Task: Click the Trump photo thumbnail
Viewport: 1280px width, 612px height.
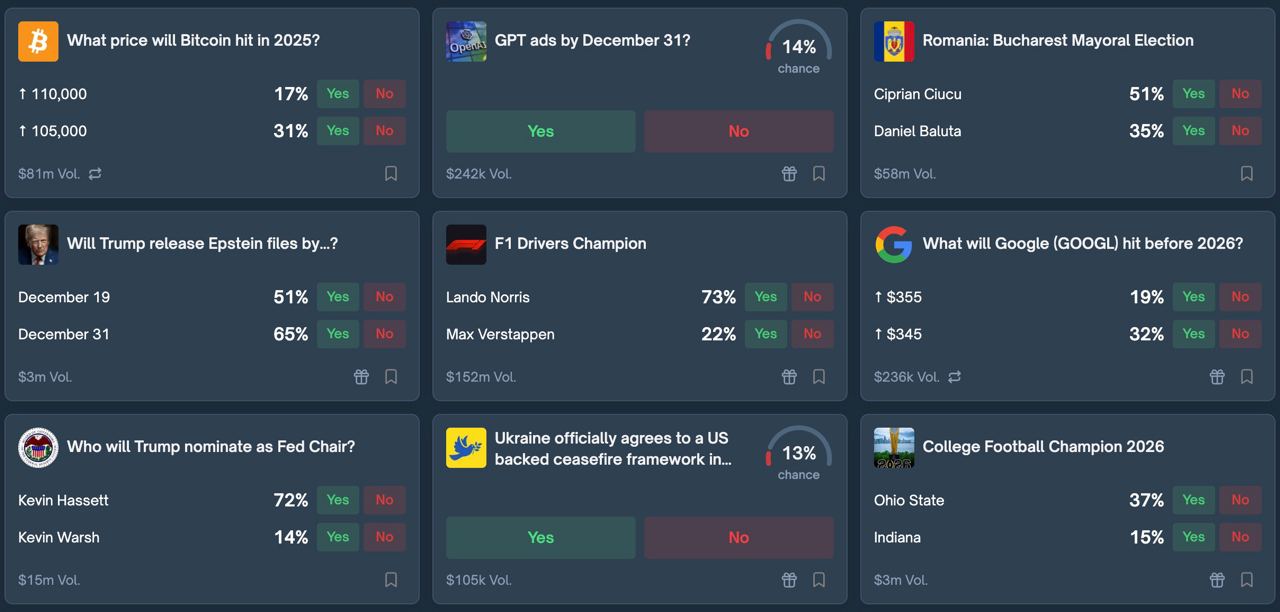Action: (38, 245)
